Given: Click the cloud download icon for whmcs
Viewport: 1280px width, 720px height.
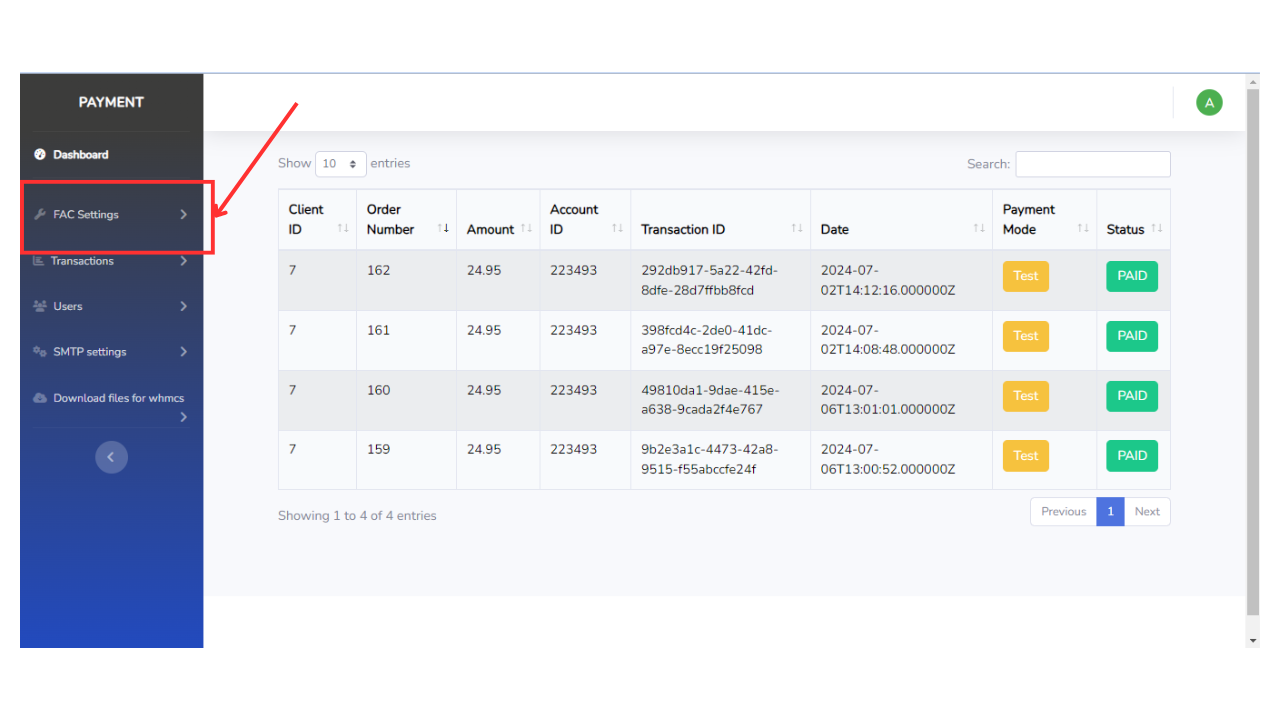Looking at the screenshot, I should point(40,398).
